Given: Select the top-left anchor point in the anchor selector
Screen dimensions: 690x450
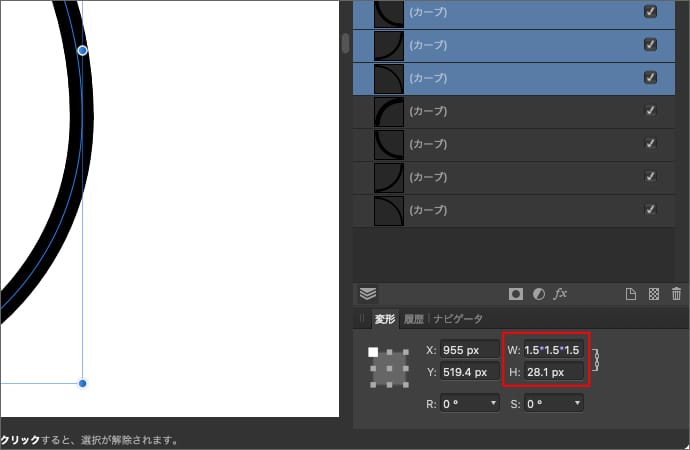Looking at the screenshot, I should pyautogui.click(x=373, y=352).
